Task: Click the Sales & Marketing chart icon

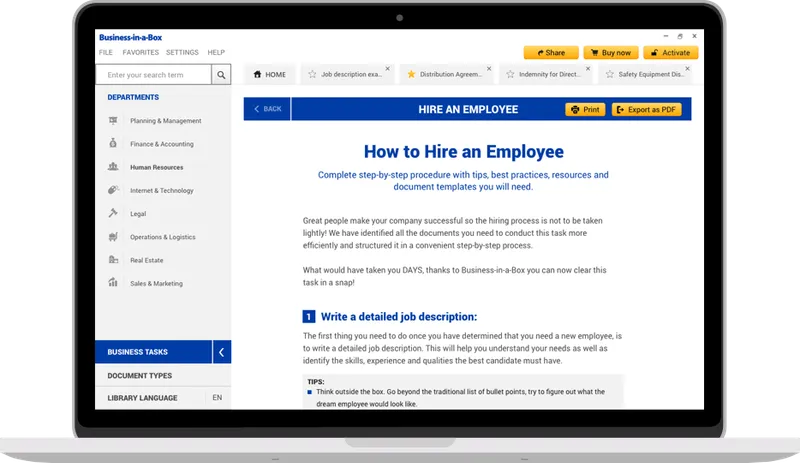Action: point(113,282)
